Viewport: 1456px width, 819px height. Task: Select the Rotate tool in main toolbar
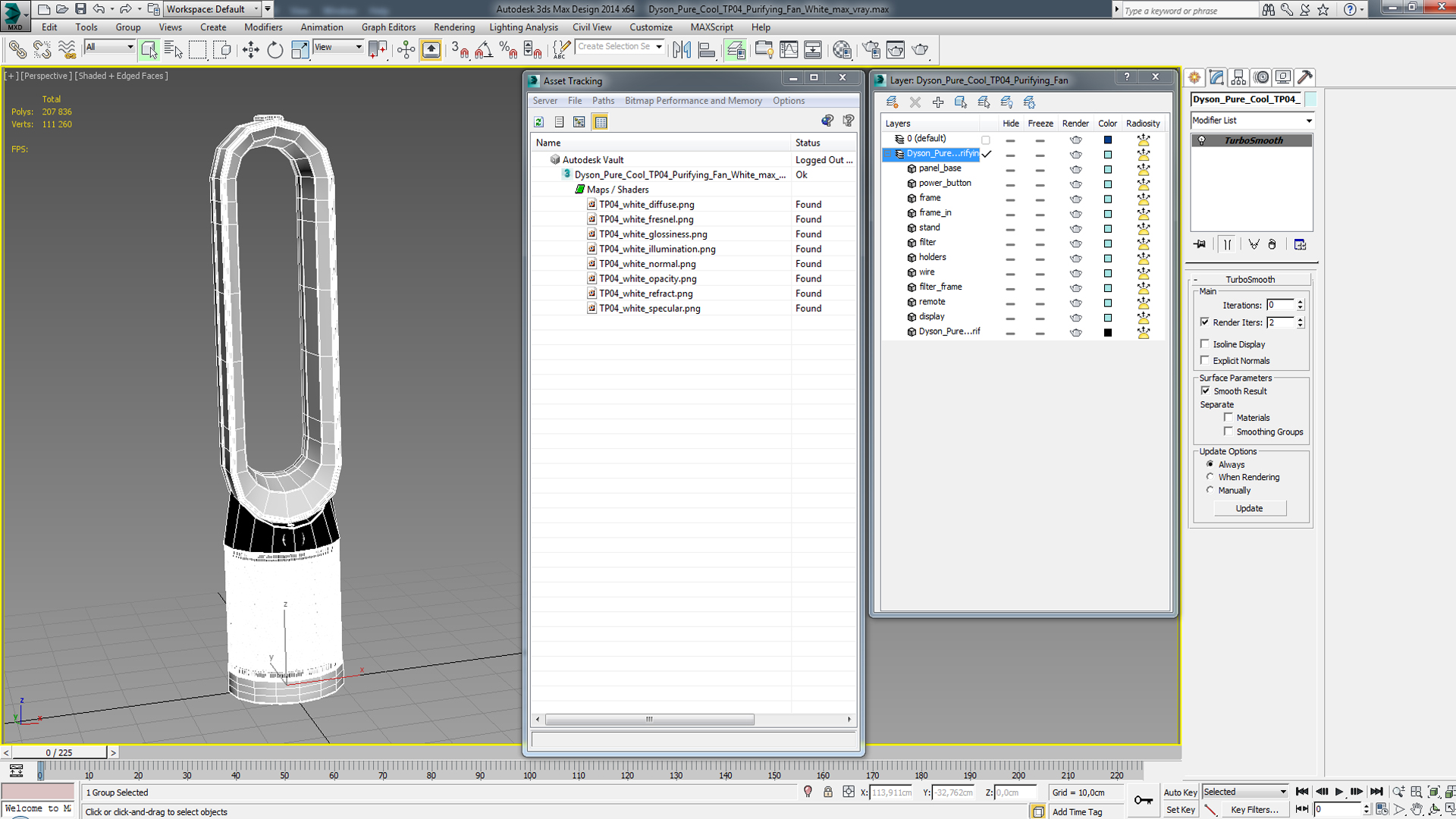(275, 50)
